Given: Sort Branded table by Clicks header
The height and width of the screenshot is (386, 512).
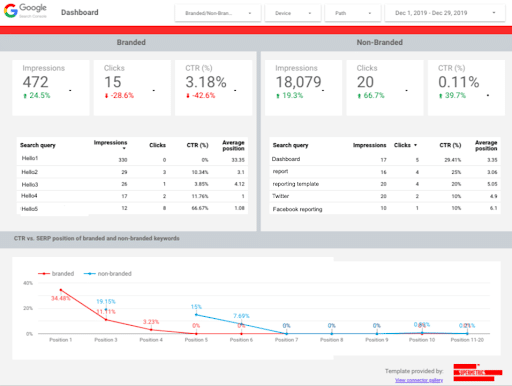Looking at the screenshot, I should click(x=157, y=145).
